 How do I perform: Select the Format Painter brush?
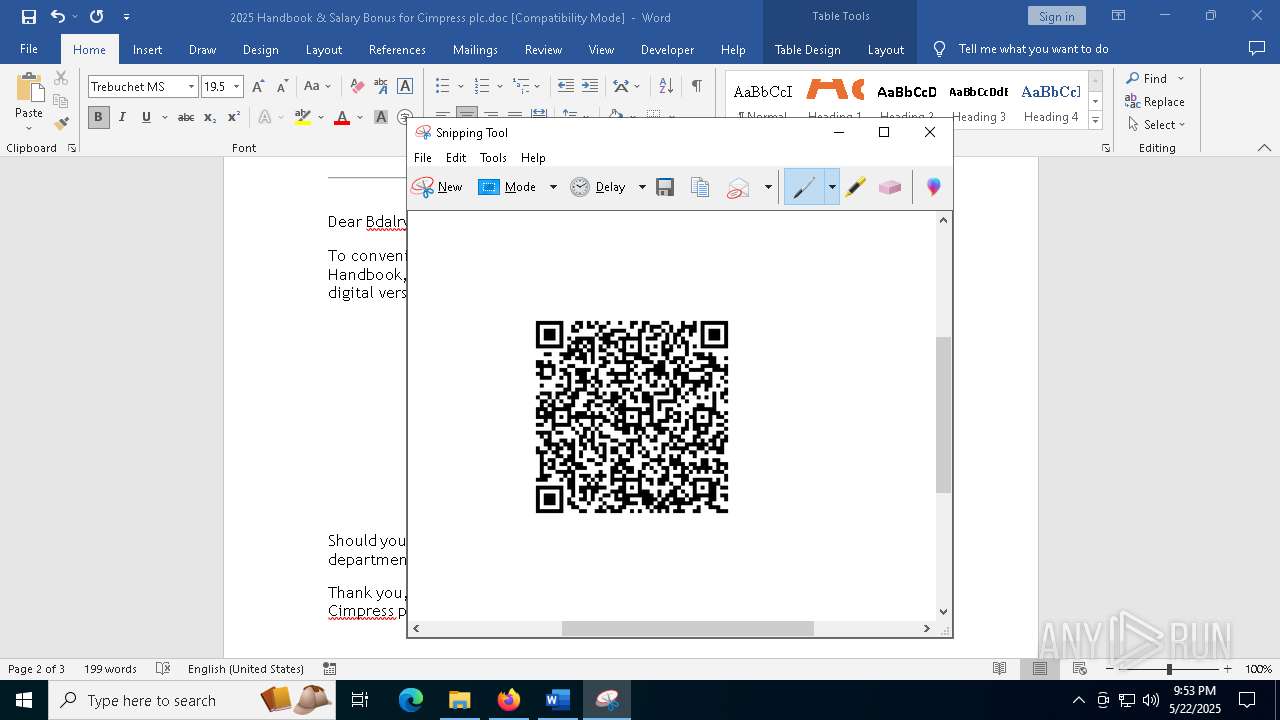point(61,124)
